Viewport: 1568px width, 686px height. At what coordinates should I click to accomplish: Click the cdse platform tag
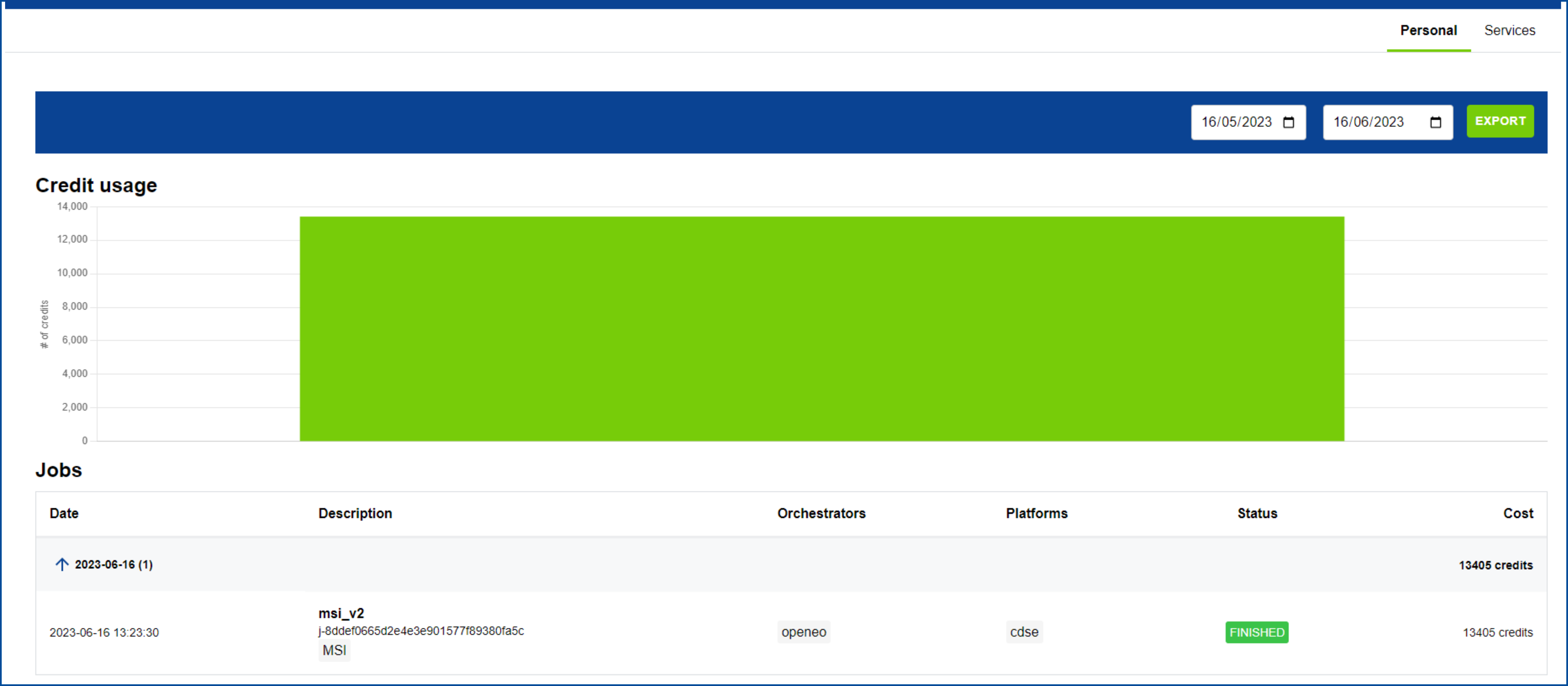[x=1024, y=632]
